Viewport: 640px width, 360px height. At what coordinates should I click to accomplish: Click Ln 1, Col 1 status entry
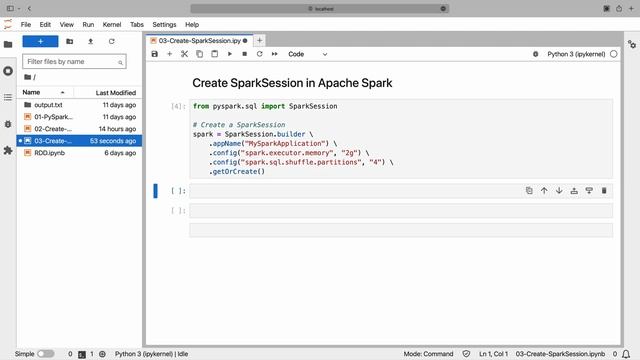(493, 354)
